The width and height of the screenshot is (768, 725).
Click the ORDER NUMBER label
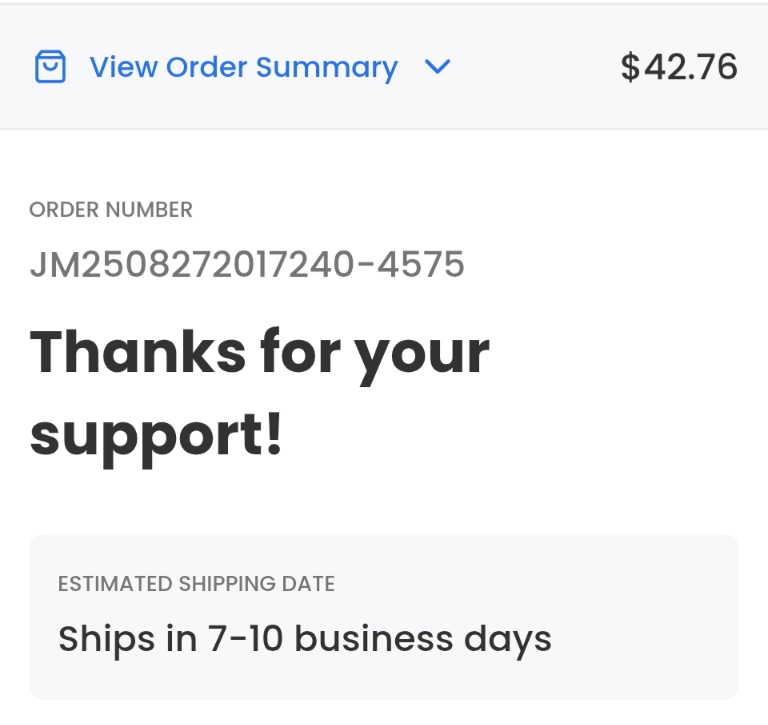111,210
